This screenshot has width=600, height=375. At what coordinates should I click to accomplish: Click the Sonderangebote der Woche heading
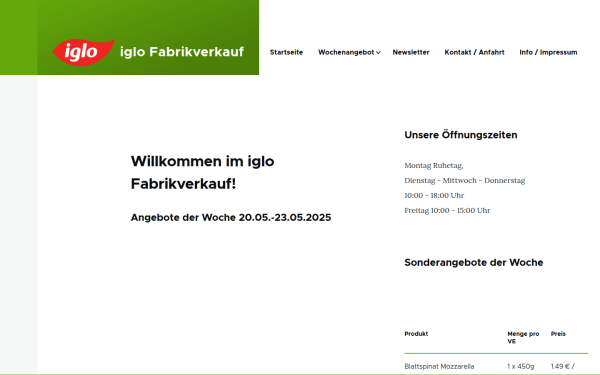[x=474, y=262]
